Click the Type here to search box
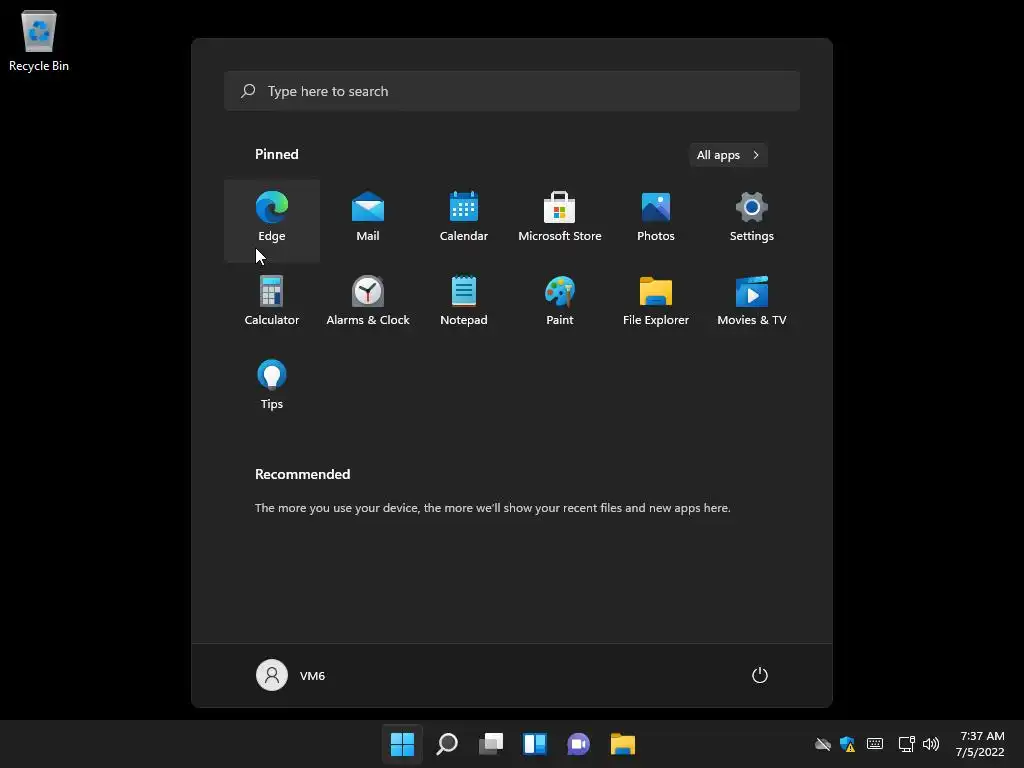 [512, 91]
